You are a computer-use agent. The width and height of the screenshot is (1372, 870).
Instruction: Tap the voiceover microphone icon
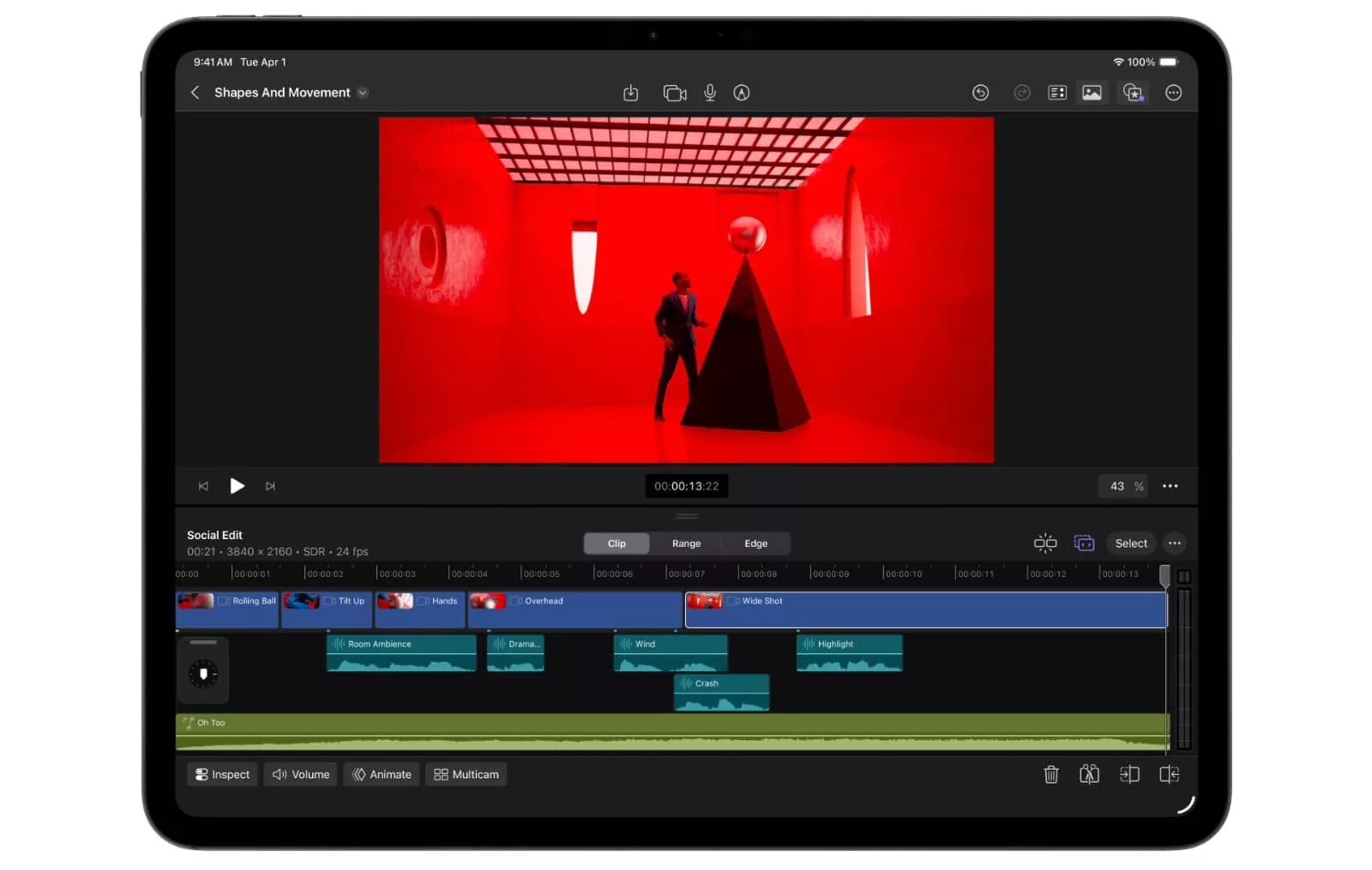click(710, 93)
